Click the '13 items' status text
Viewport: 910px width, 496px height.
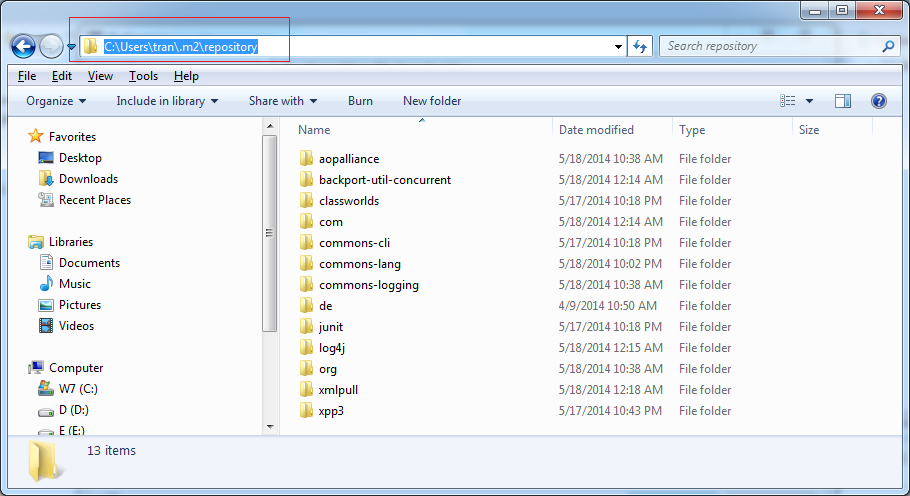111,451
